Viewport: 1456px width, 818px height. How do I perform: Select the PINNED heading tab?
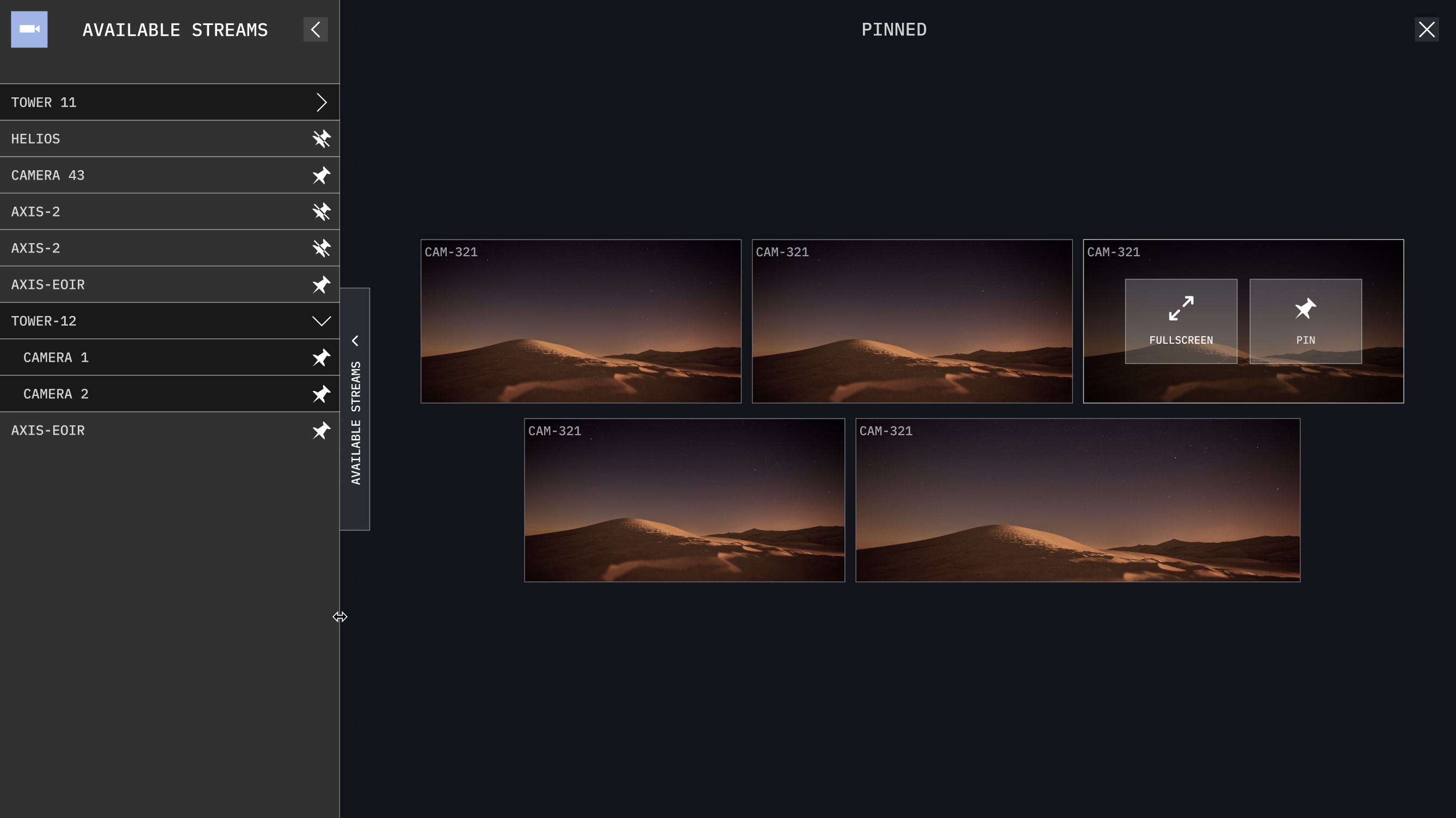tap(893, 29)
